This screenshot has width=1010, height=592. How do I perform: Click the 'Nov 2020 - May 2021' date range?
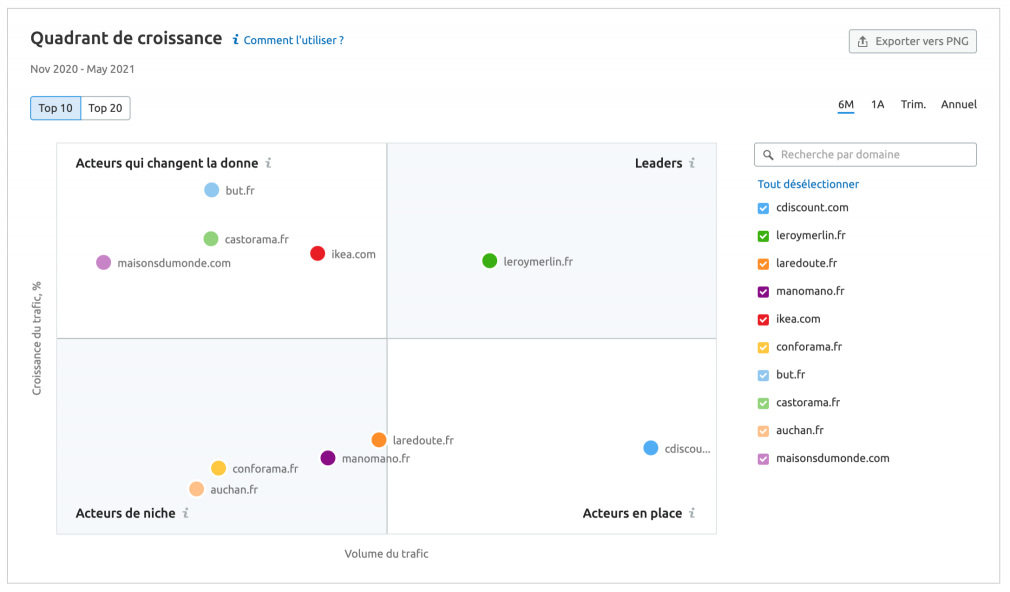coord(82,69)
